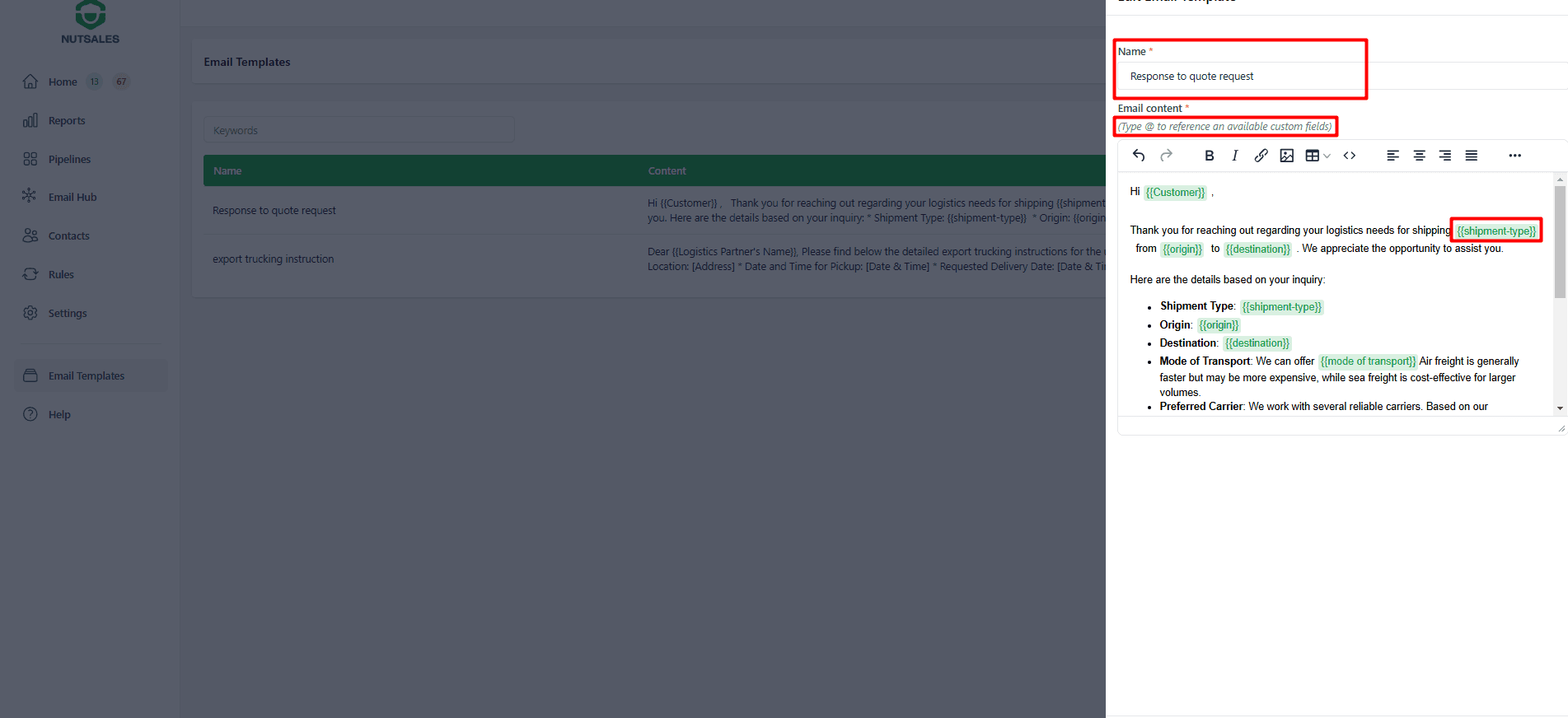The image size is (1568, 718).
Task: Open more toolbar options ellipsis
Action: (x=1514, y=156)
